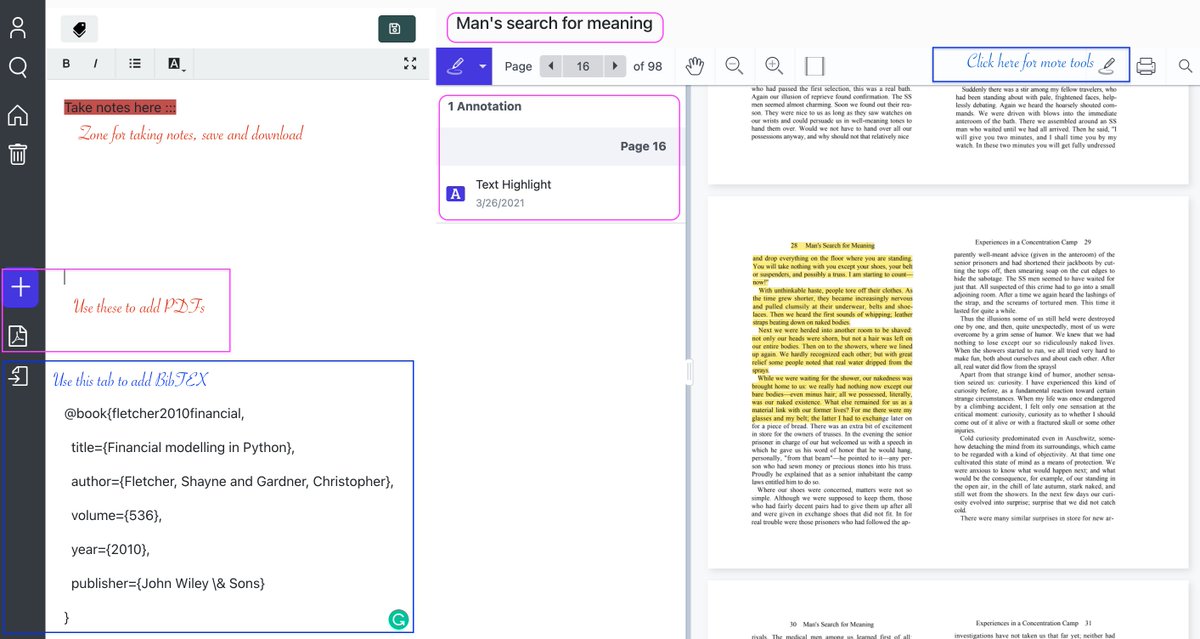1200x639 pixels.
Task: Open the user profile icon in sidebar
Action: (18, 27)
